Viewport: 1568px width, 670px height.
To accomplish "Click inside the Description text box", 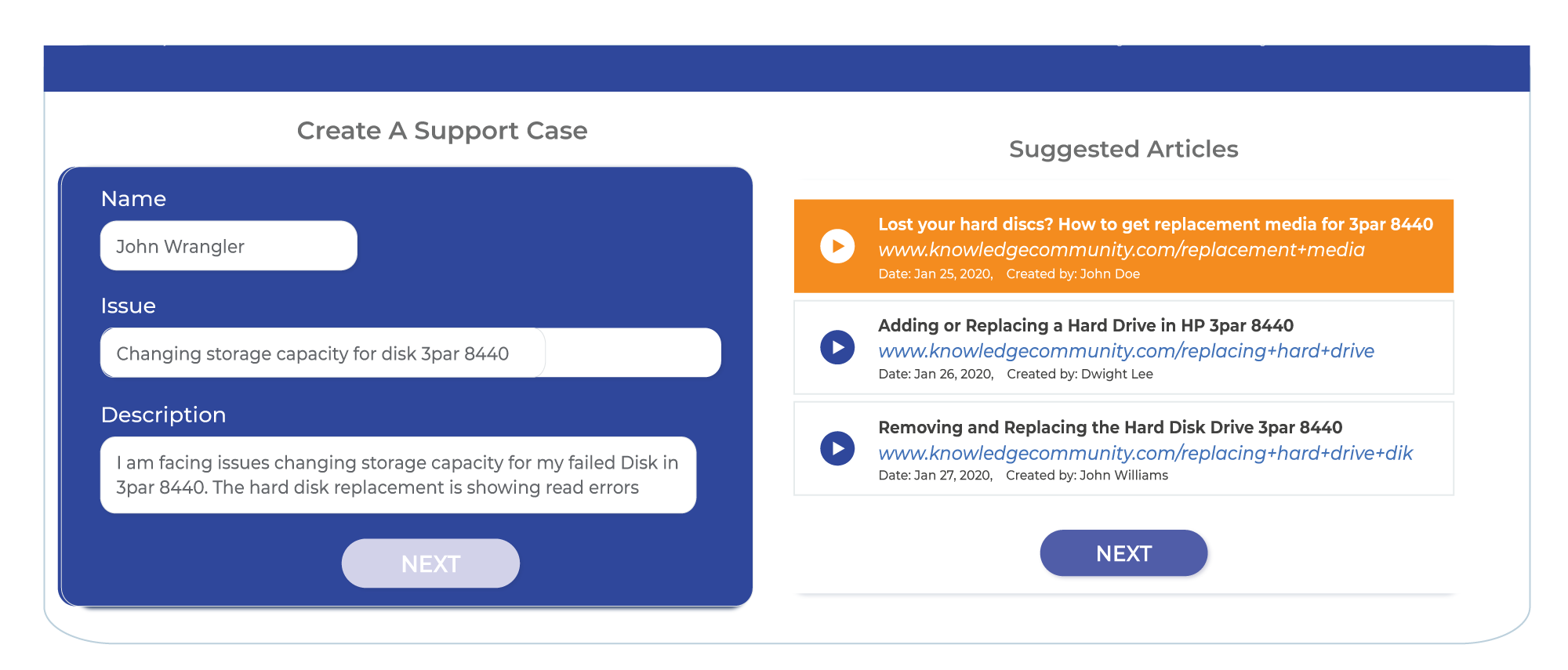I will (x=398, y=475).
